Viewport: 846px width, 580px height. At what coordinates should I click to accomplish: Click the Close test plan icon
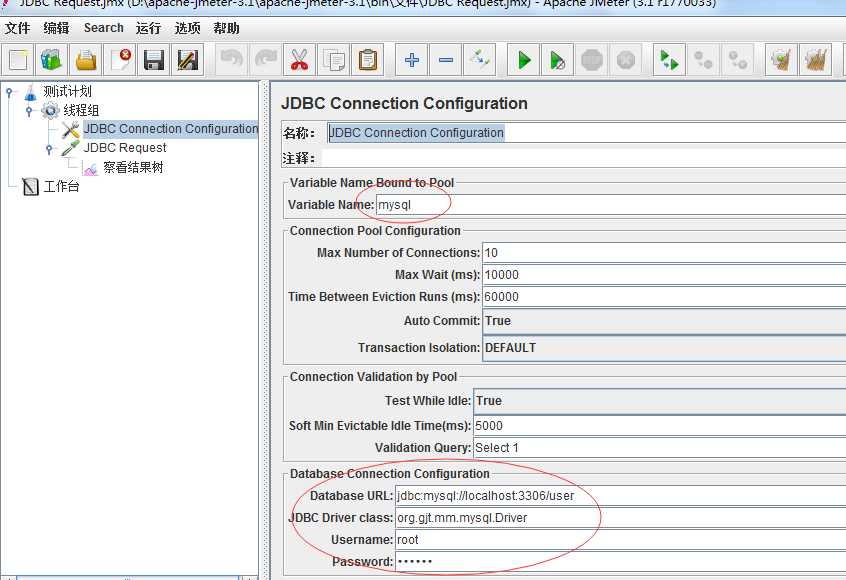(x=120, y=60)
